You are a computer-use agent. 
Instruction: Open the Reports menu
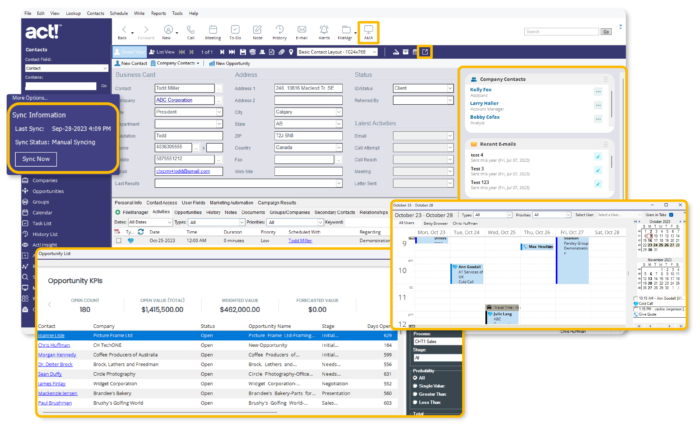click(158, 13)
